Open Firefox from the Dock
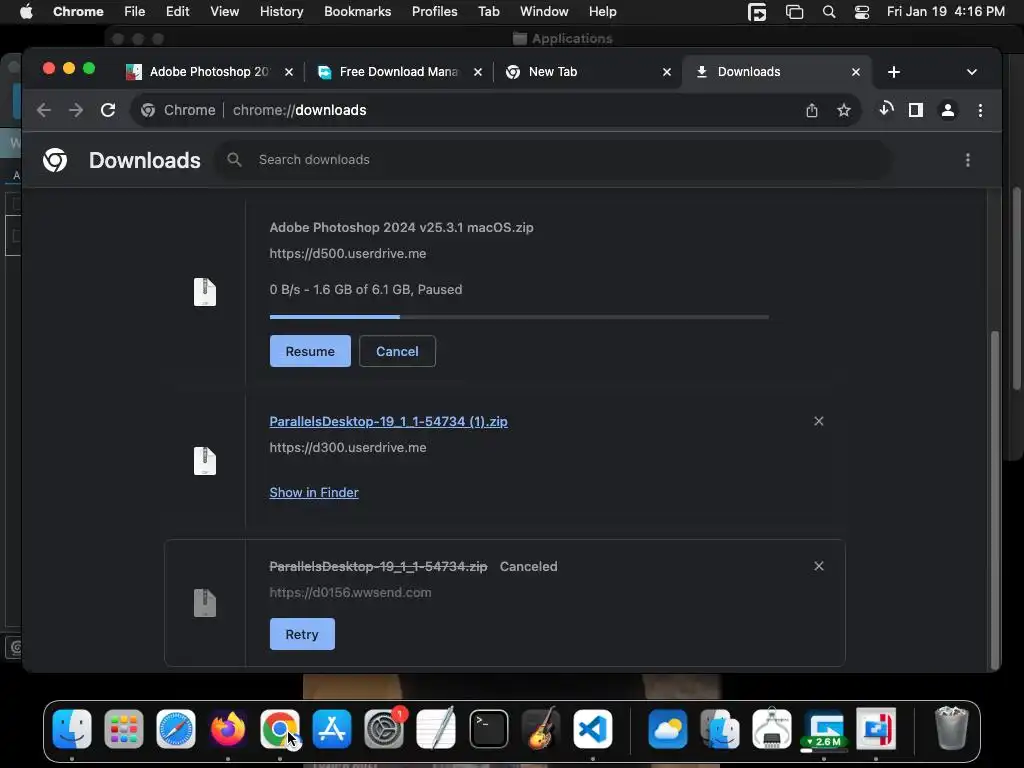Viewport: 1024px width, 768px height. (228, 729)
